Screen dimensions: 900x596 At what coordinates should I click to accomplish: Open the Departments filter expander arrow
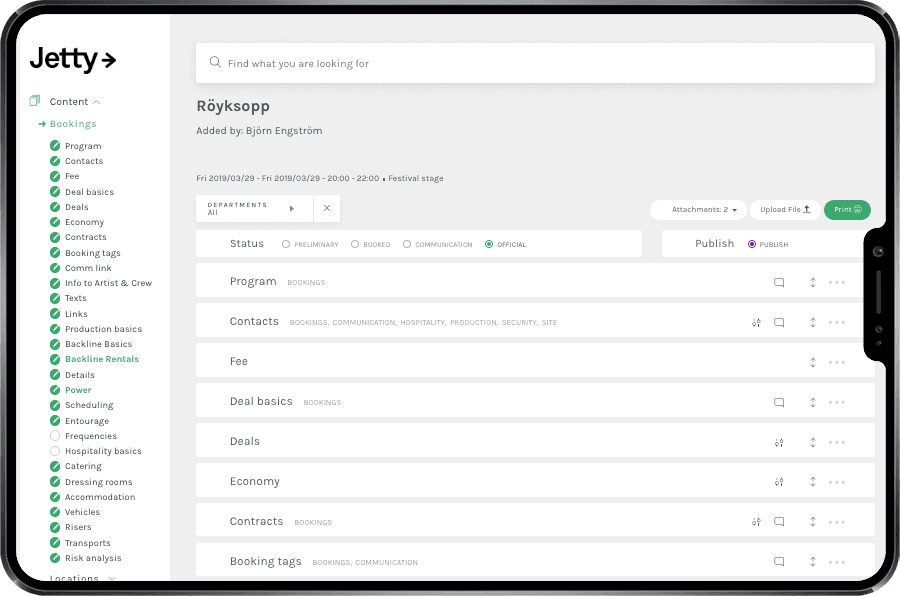(x=291, y=209)
